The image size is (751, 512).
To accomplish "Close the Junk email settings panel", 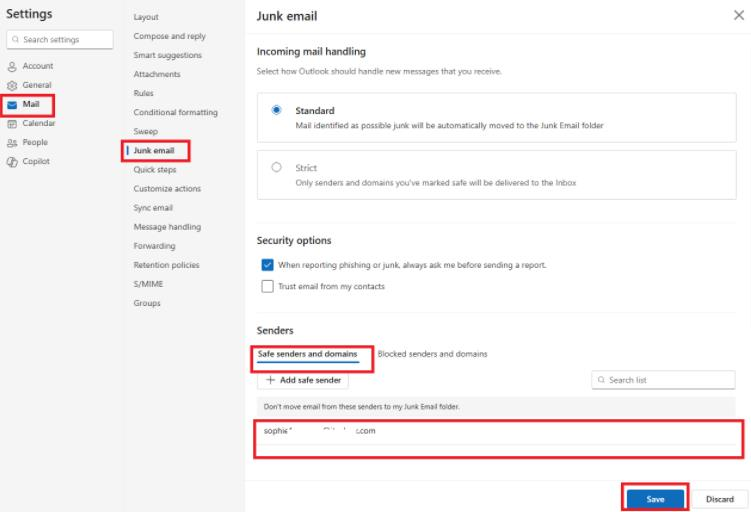I will click(x=739, y=15).
